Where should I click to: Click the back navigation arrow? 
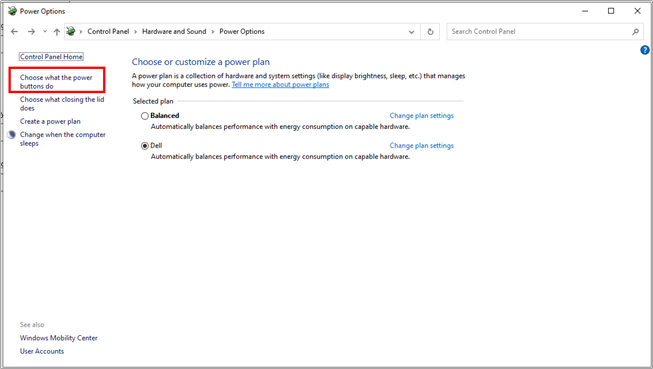point(15,32)
